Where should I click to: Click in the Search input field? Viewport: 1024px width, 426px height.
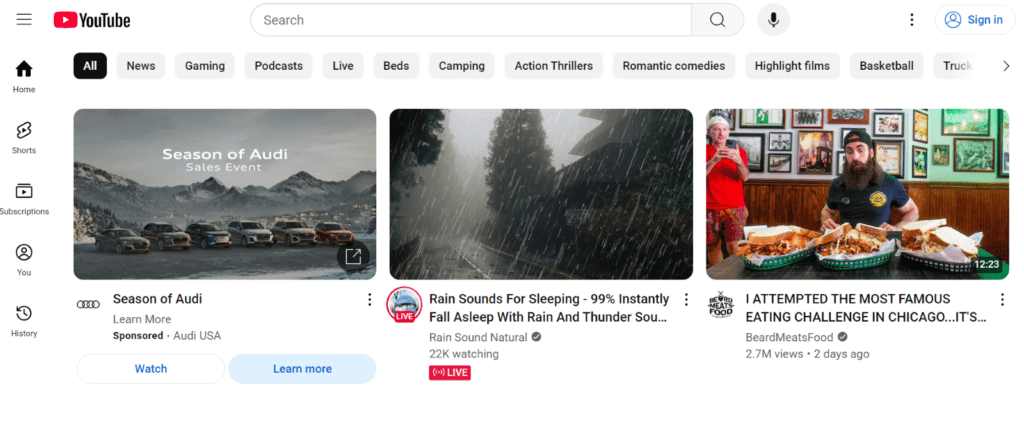[x=471, y=20]
